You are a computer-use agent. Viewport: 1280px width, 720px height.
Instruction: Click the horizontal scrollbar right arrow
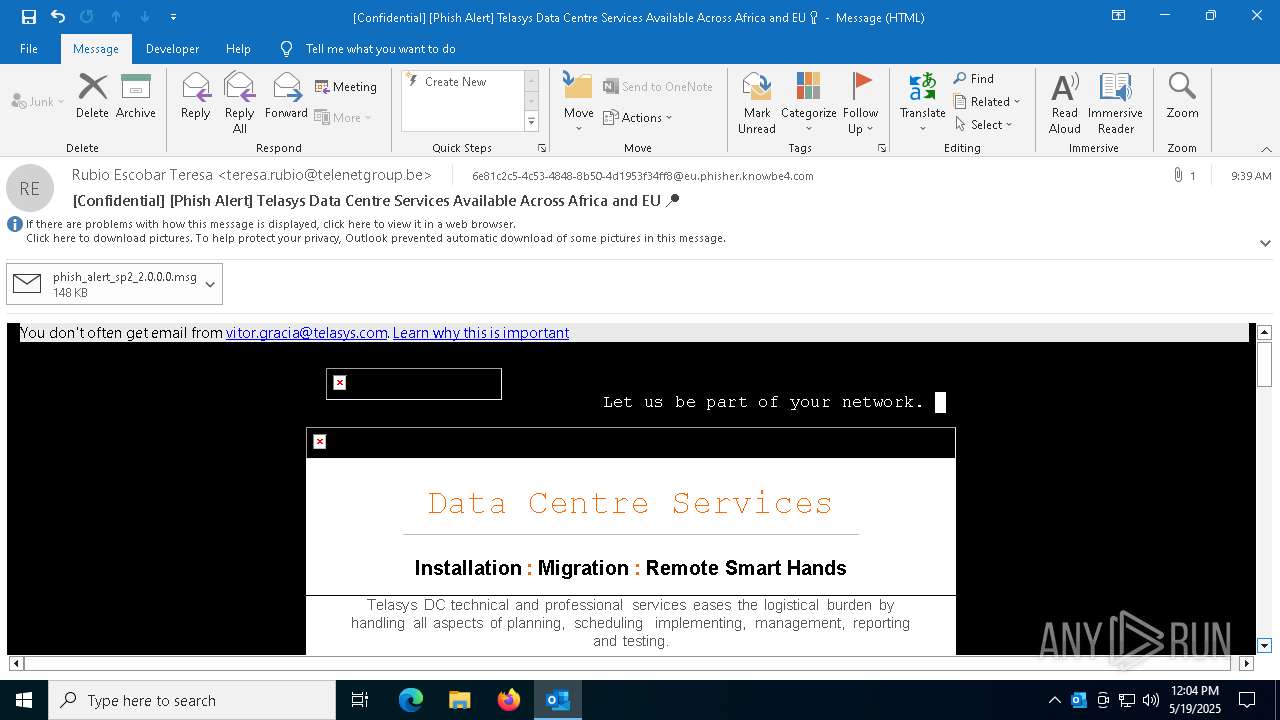click(1246, 663)
